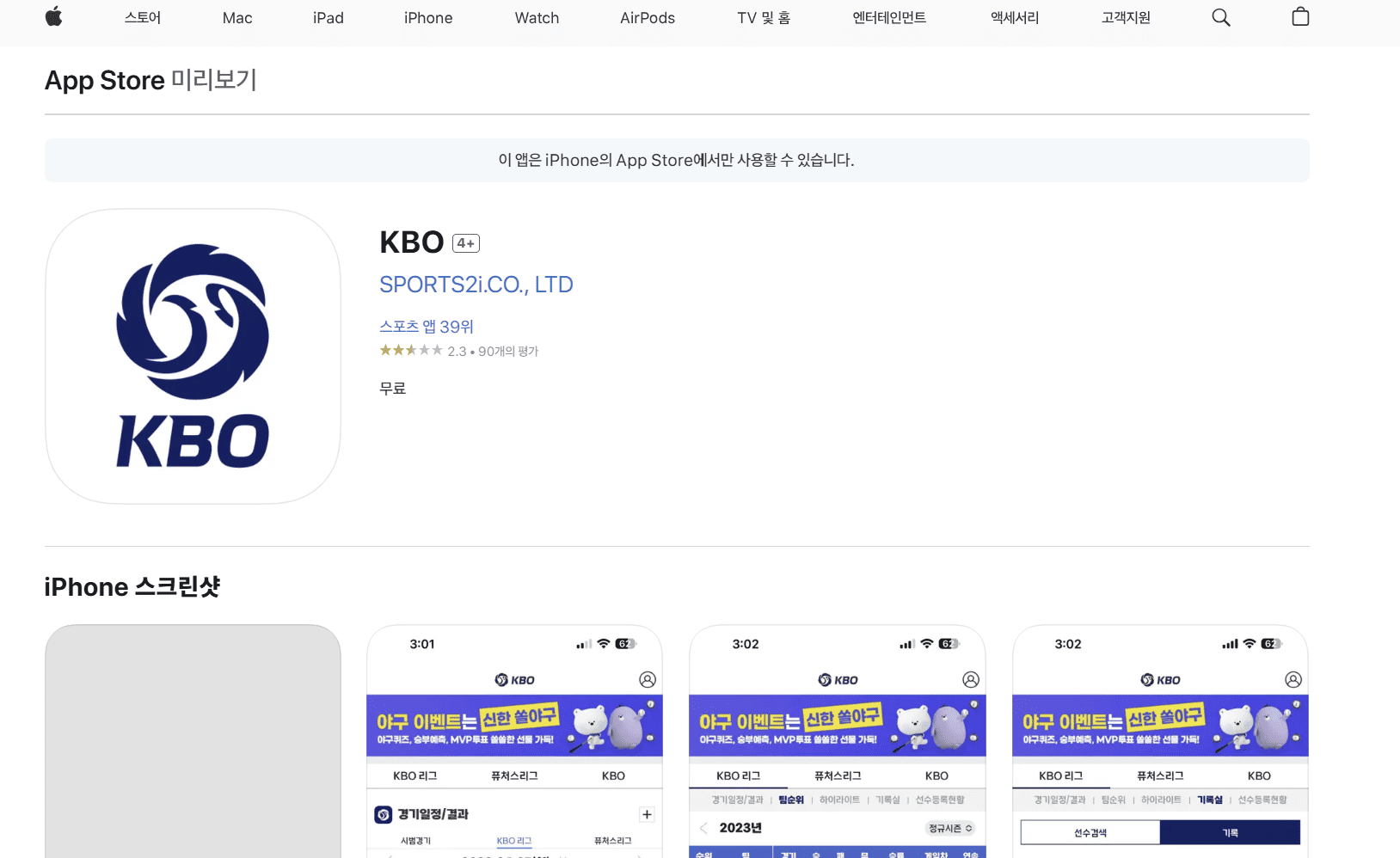Tap the plus icon beside 경기일정/결과

point(647,814)
